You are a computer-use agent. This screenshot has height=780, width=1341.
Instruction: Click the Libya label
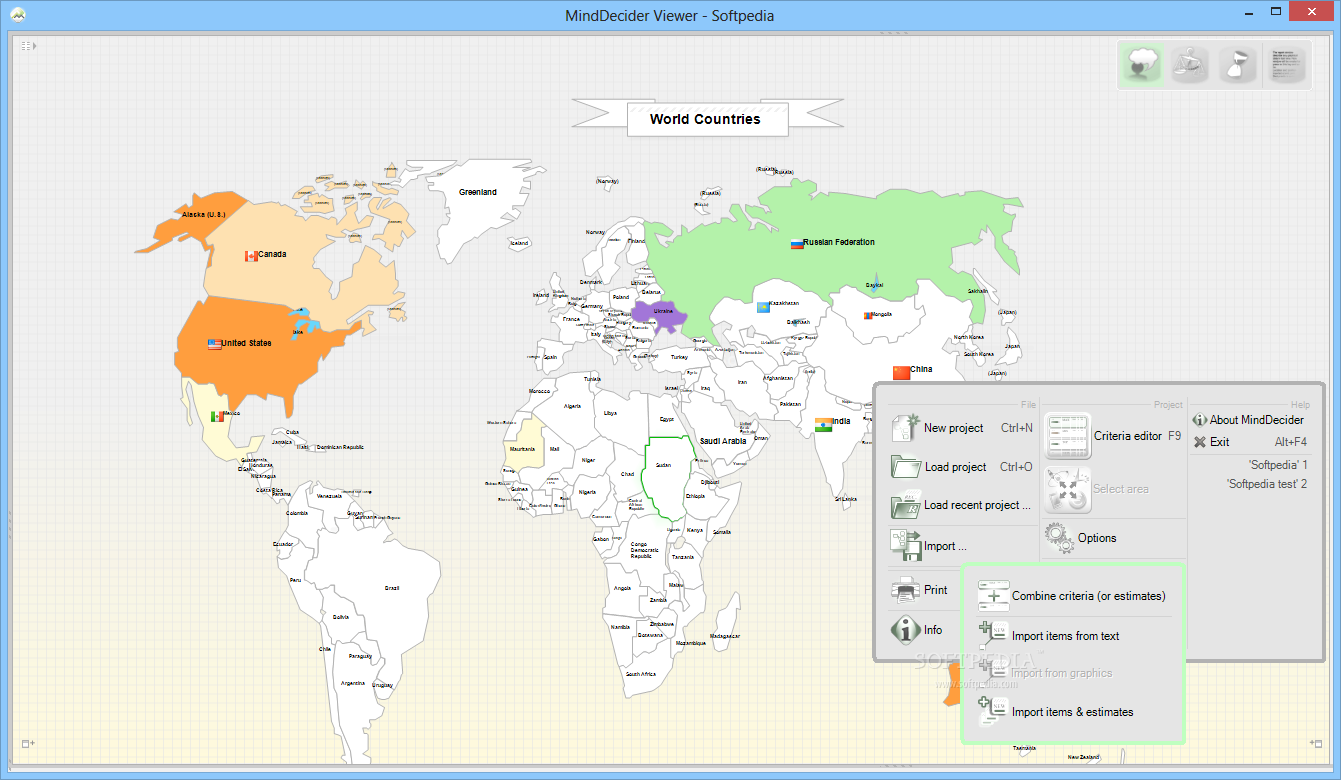coord(610,413)
